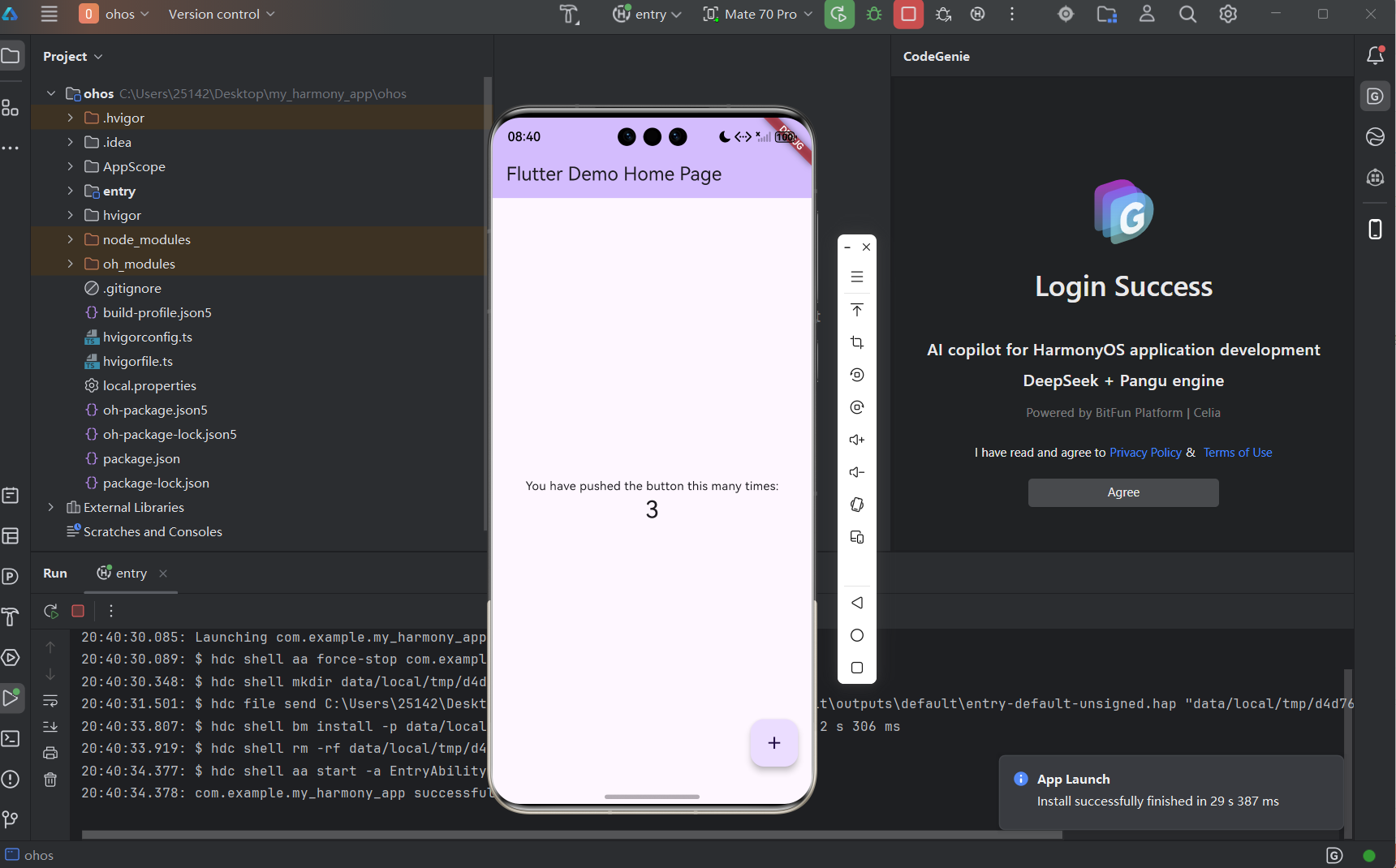Stop the running app with red square
1396x868 pixels.
click(908, 14)
